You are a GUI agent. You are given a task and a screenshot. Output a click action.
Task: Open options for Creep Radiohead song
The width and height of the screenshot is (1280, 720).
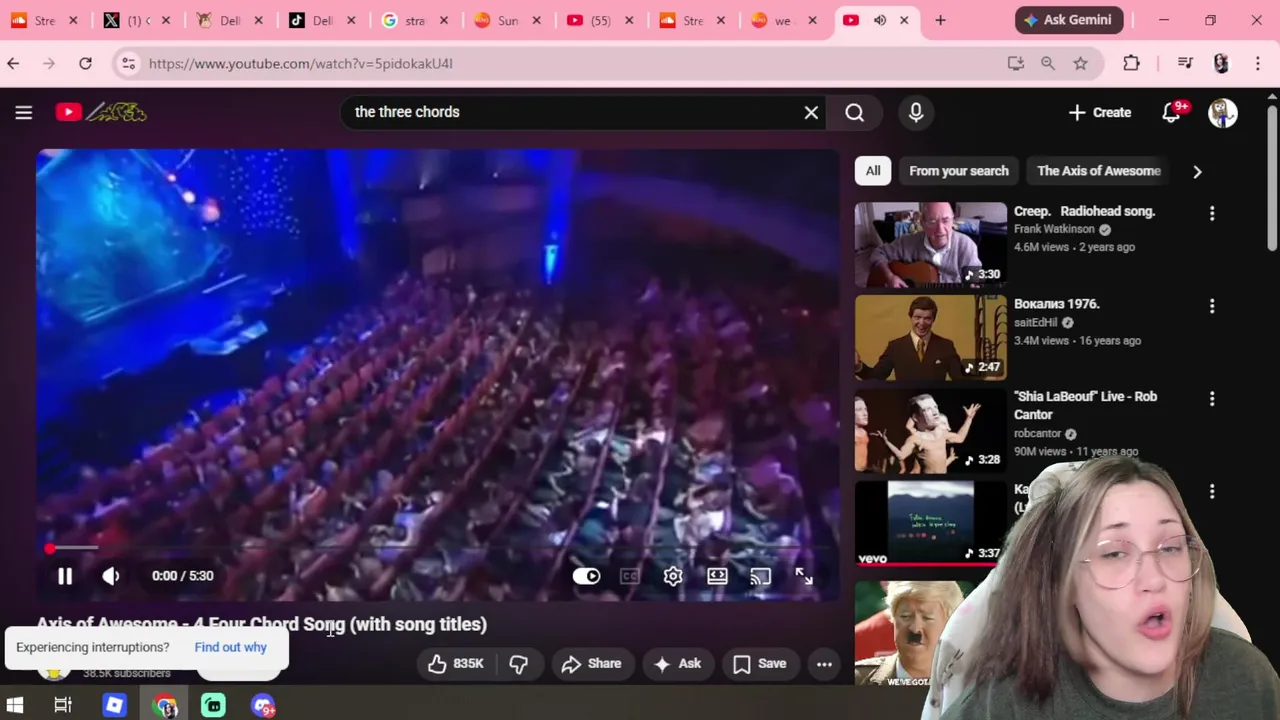click(1212, 213)
